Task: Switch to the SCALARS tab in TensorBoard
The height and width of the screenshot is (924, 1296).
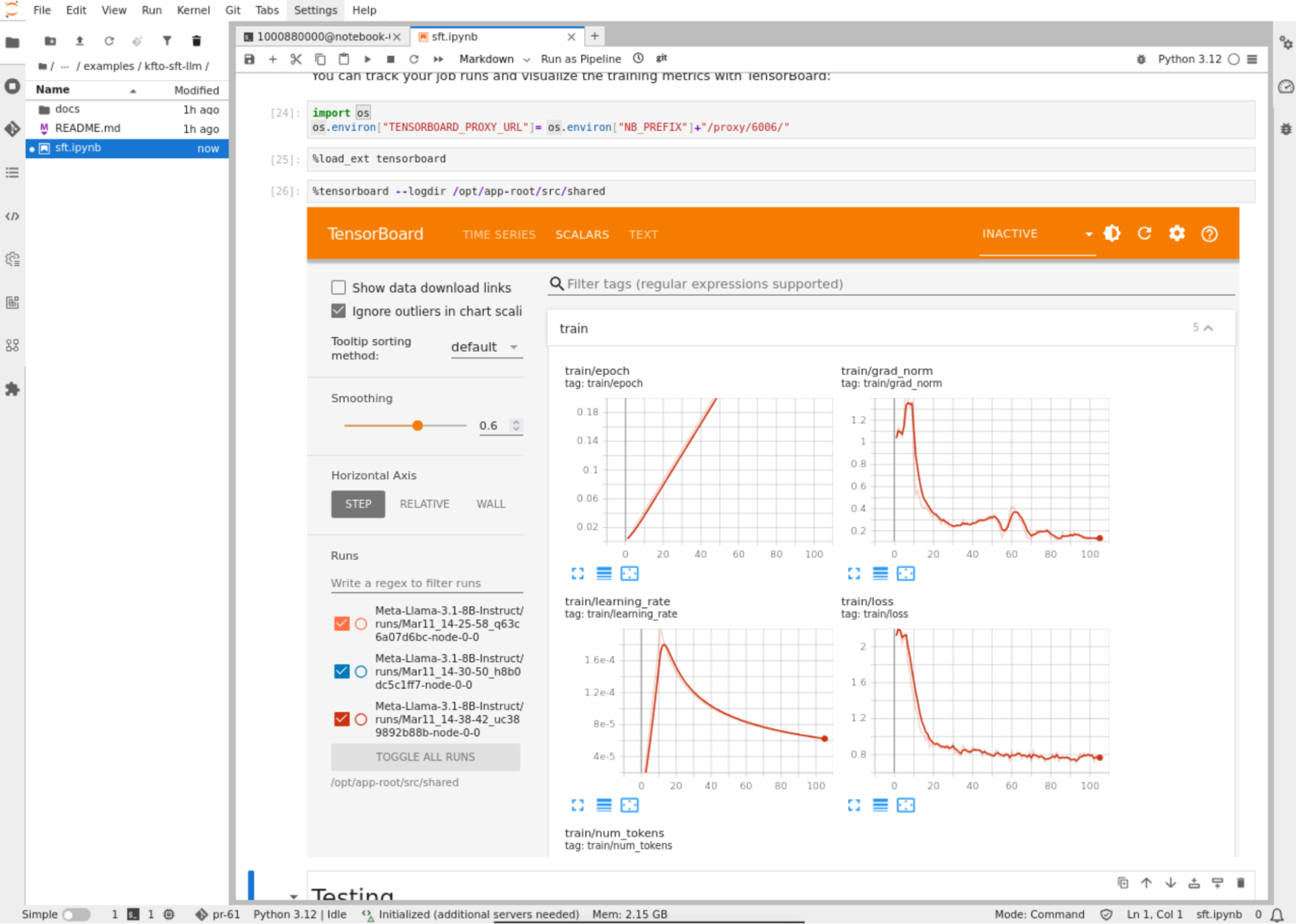Action: click(582, 234)
